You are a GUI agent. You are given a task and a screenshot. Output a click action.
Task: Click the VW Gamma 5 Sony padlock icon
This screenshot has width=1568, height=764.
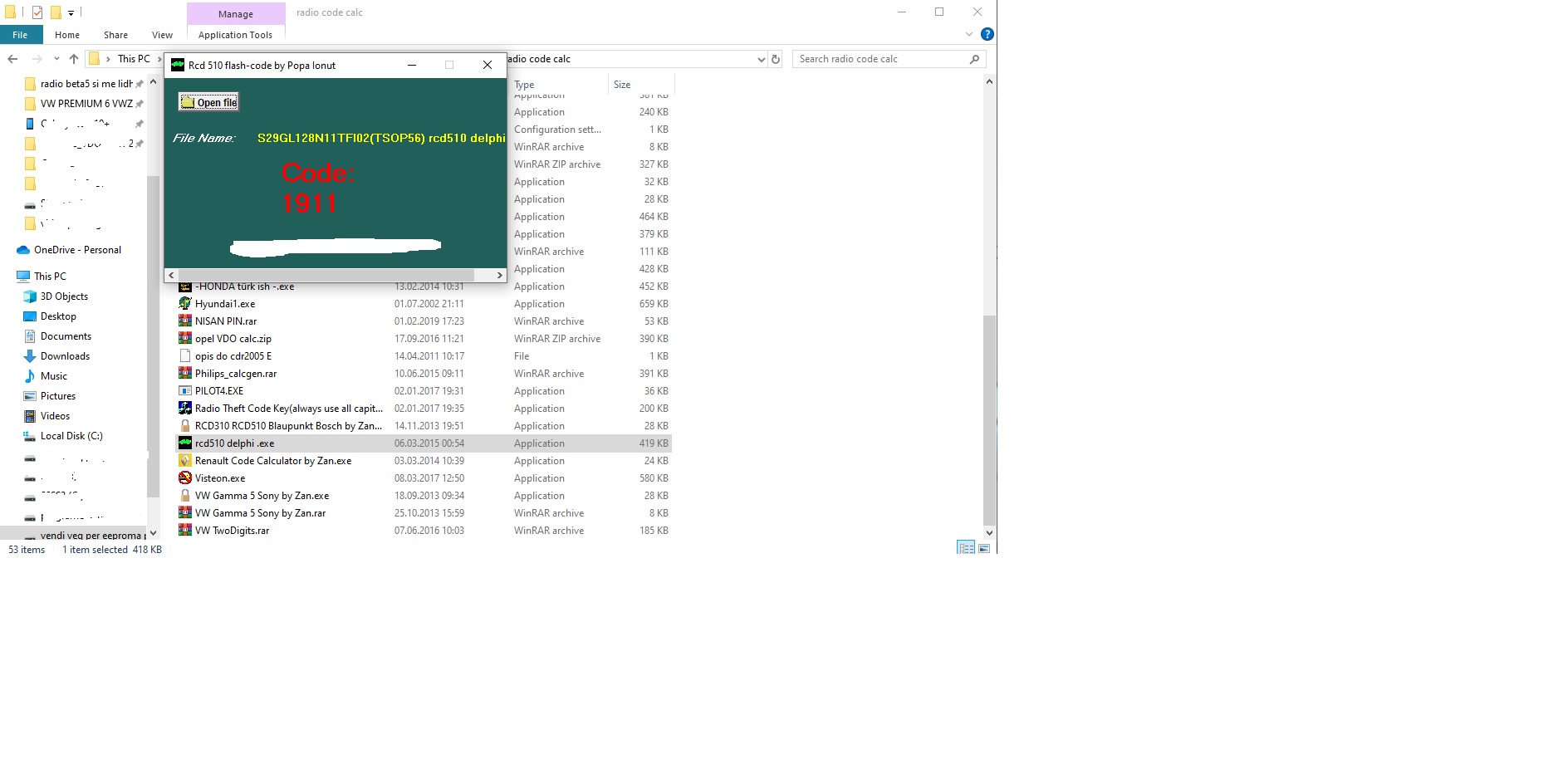click(185, 496)
